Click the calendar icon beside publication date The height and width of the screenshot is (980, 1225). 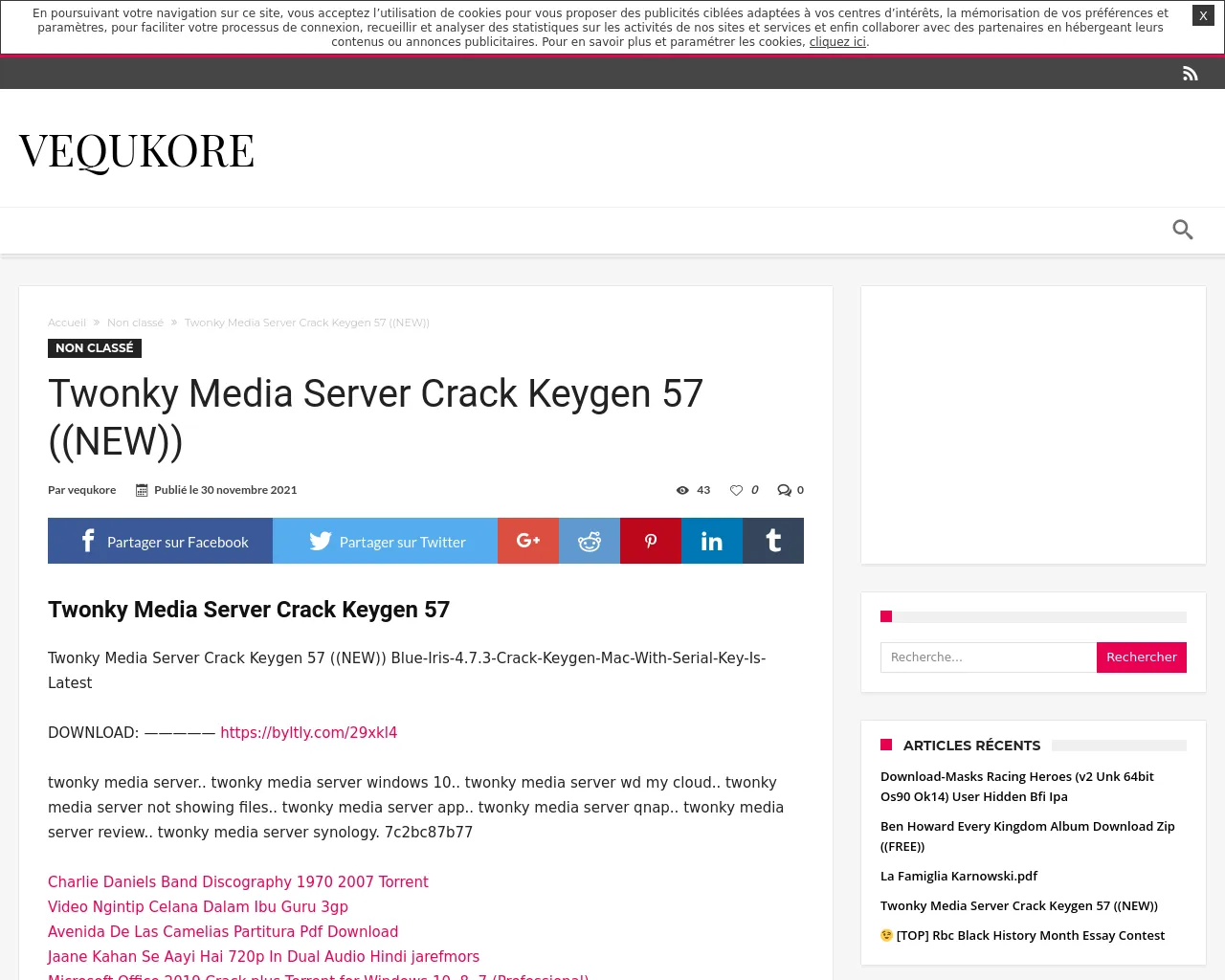[x=142, y=490]
